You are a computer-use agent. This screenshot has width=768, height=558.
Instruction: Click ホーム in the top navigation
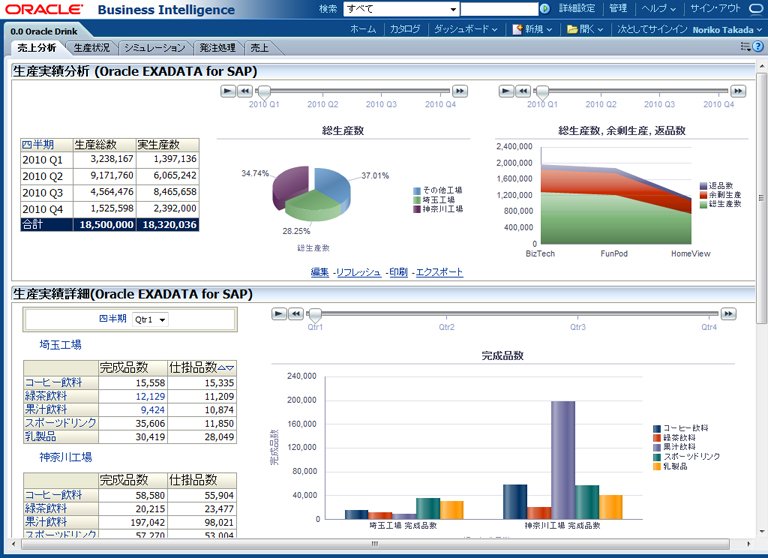click(x=362, y=29)
